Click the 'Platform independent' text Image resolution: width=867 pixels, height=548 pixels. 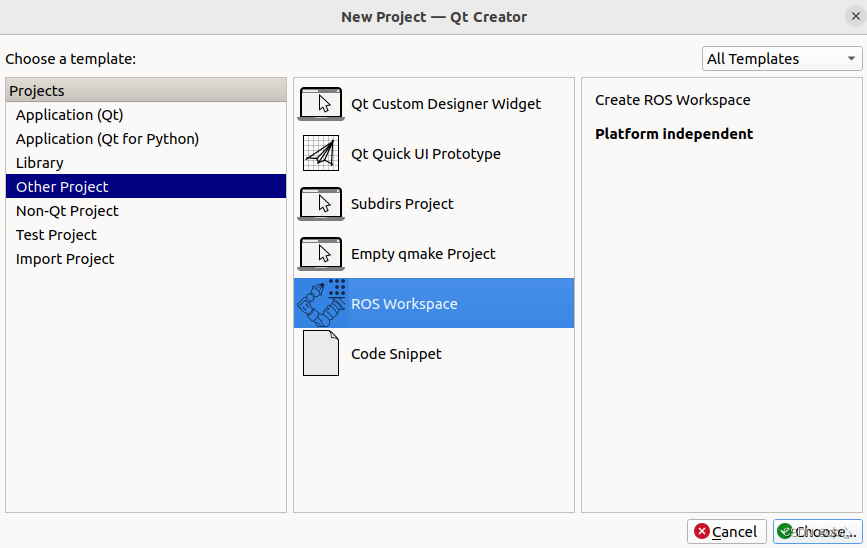pos(674,134)
